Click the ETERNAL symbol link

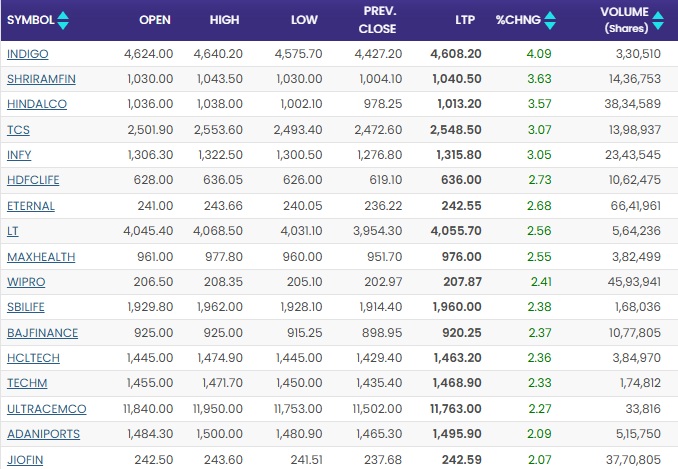coord(30,206)
